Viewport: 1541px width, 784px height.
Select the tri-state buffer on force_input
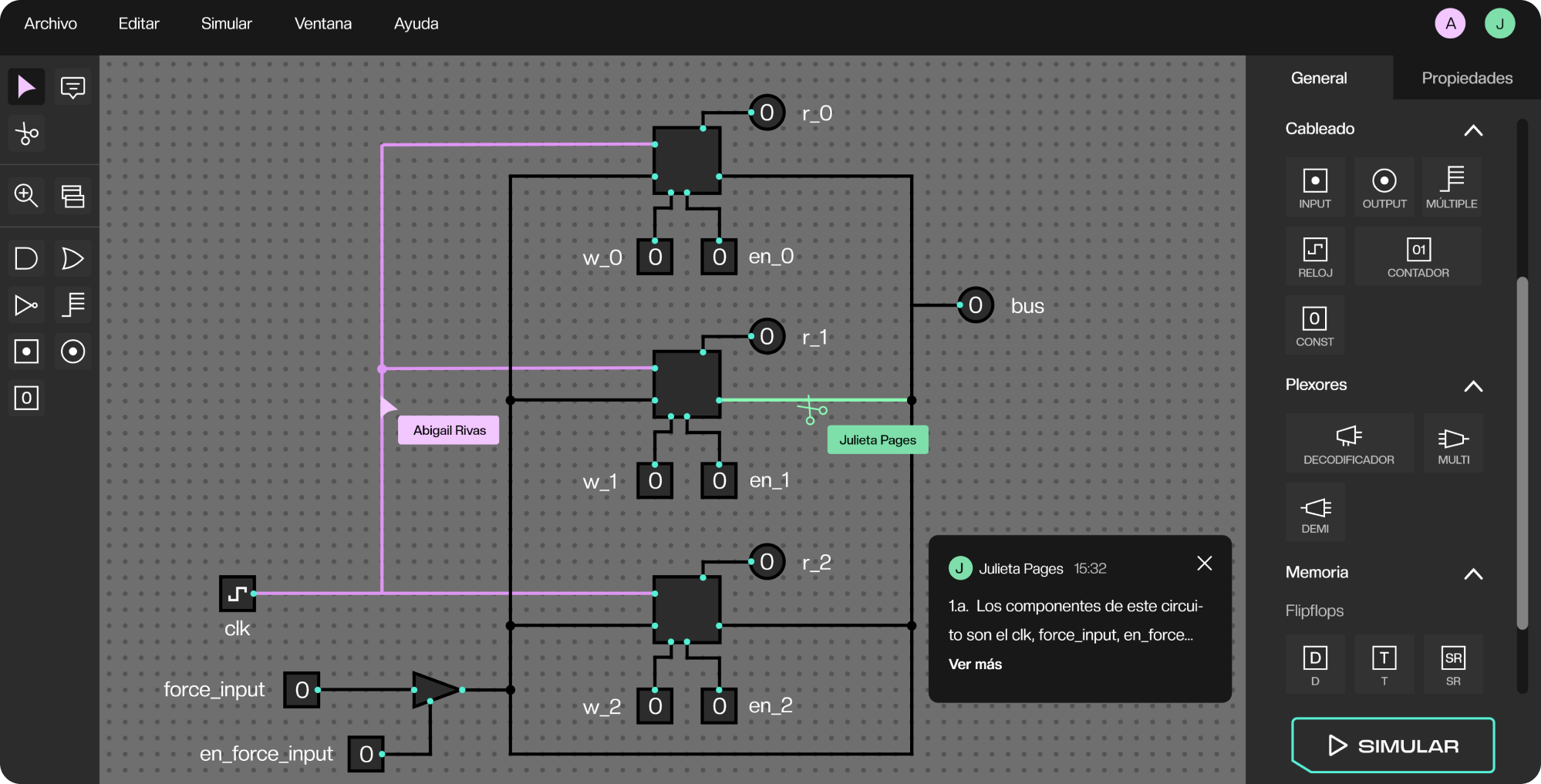(x=437, y=690)
